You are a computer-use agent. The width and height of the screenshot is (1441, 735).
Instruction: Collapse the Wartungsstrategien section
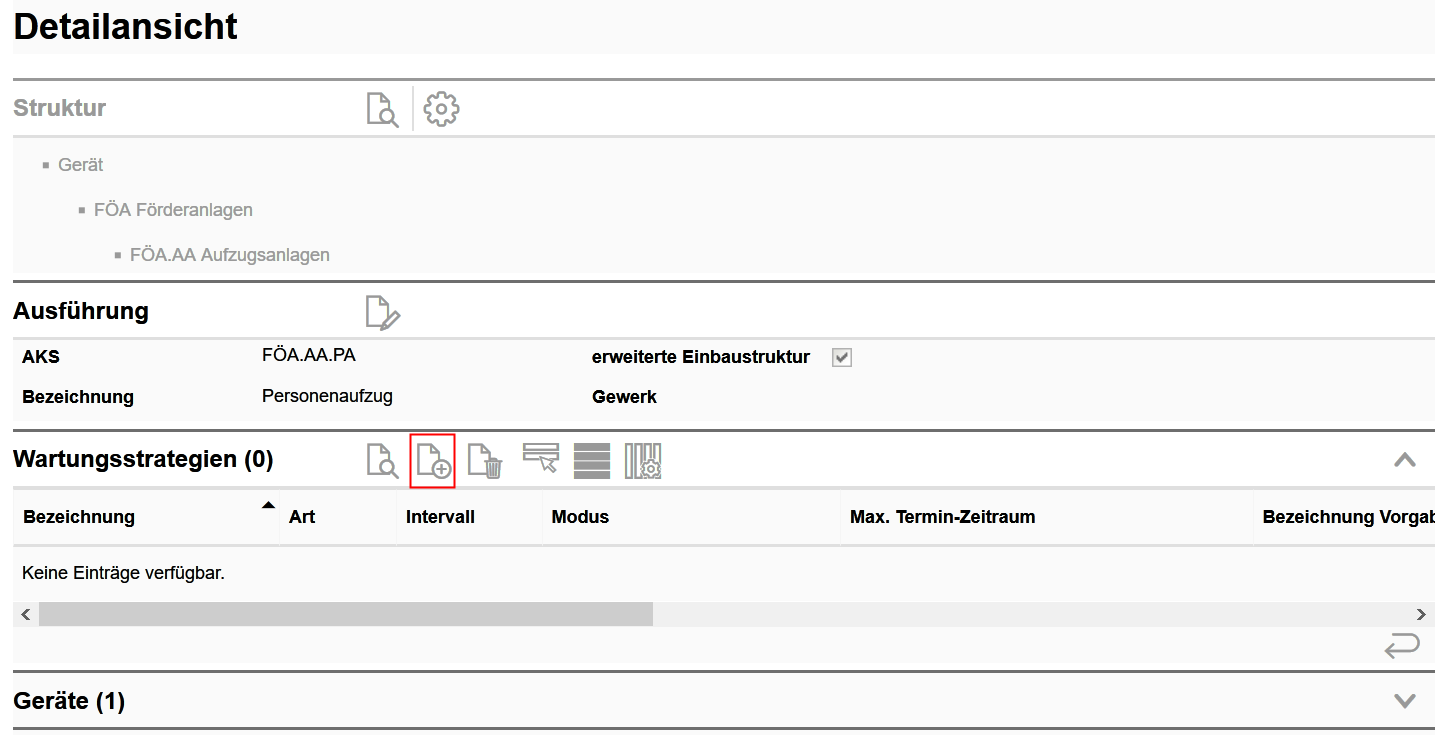point(1405,460)
